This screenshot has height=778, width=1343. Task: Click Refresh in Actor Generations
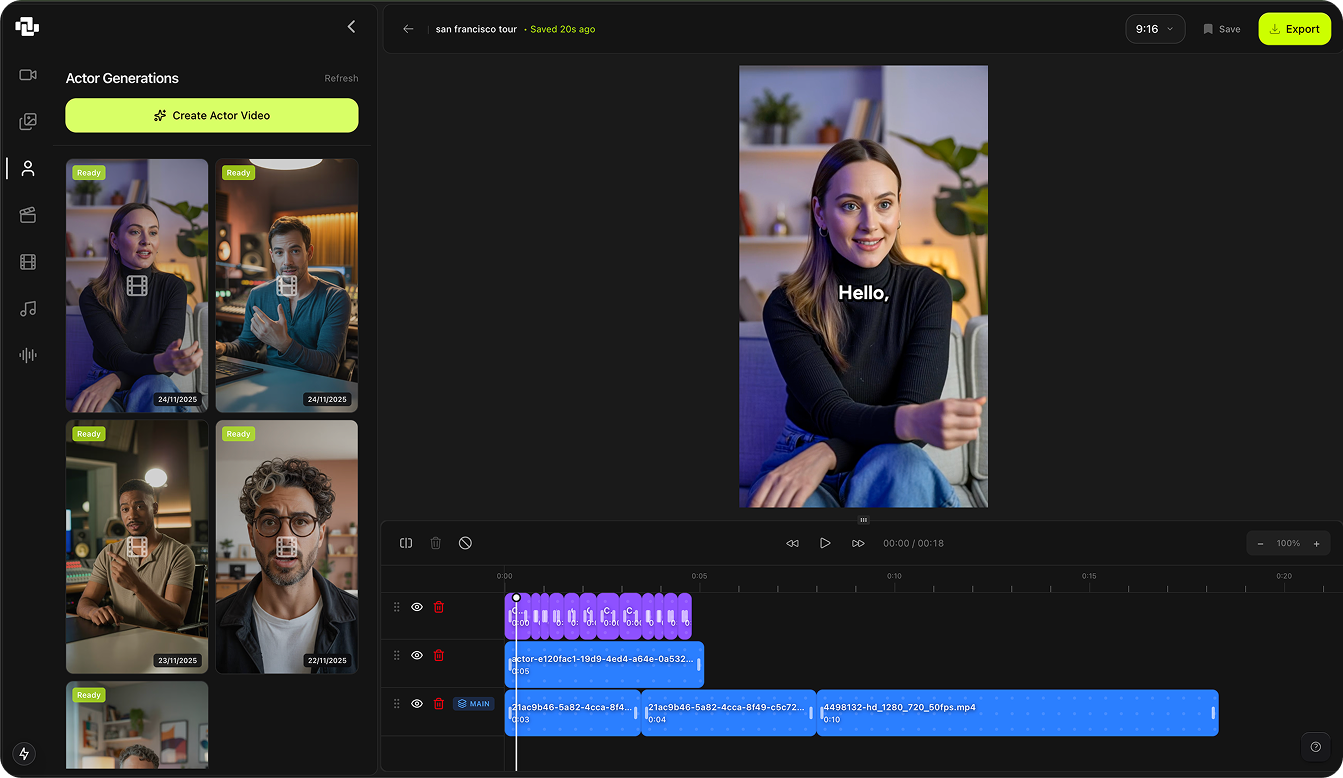[341, 78]
